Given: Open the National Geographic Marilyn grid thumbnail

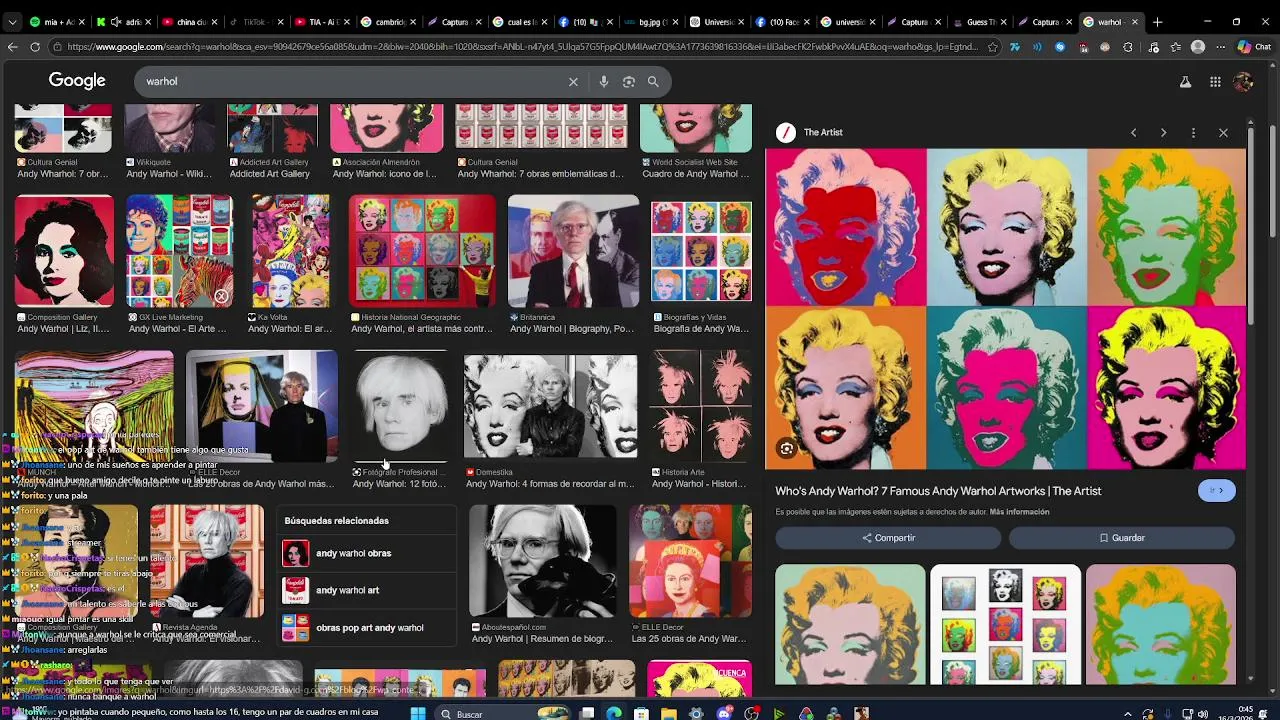Looking at the screenshot, I should pyautogui.click(x=421, y=251).
